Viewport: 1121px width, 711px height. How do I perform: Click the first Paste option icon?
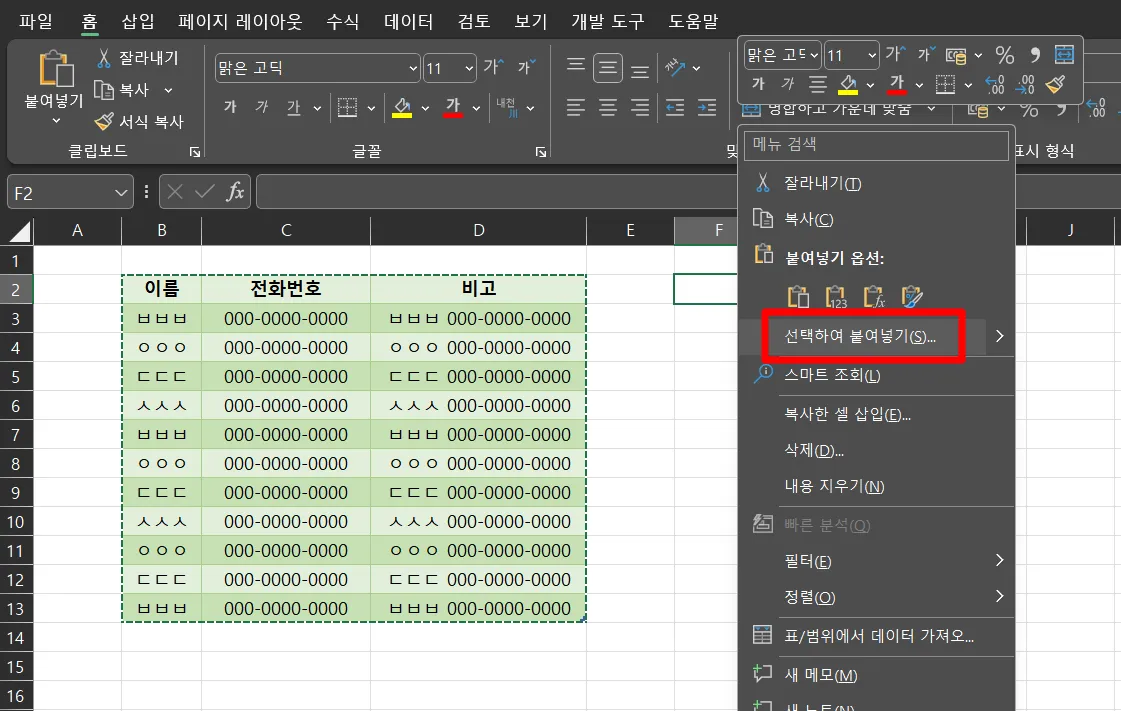pyautogui.click(x=798, y=296)
